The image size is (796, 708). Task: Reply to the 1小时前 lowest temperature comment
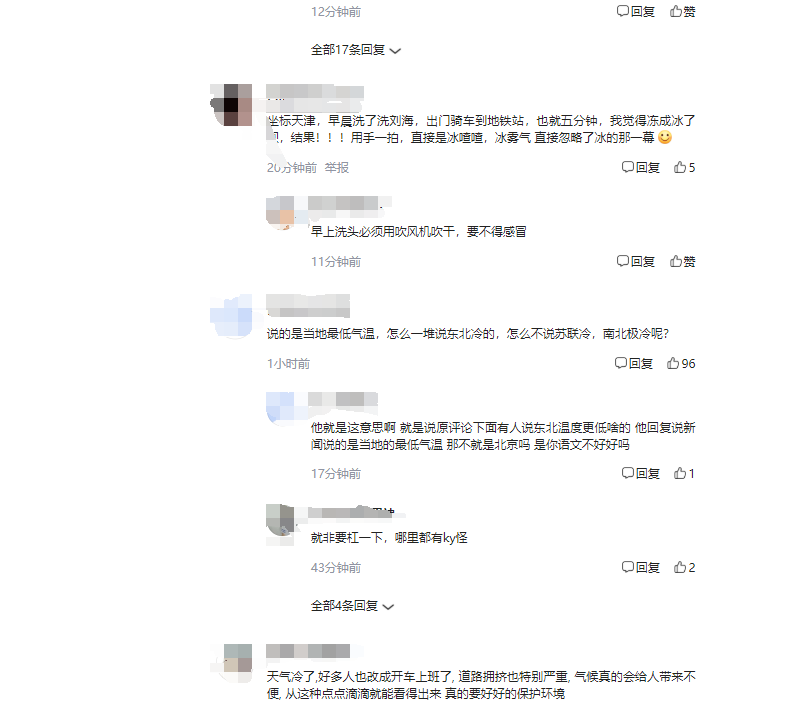coord(634,363)
